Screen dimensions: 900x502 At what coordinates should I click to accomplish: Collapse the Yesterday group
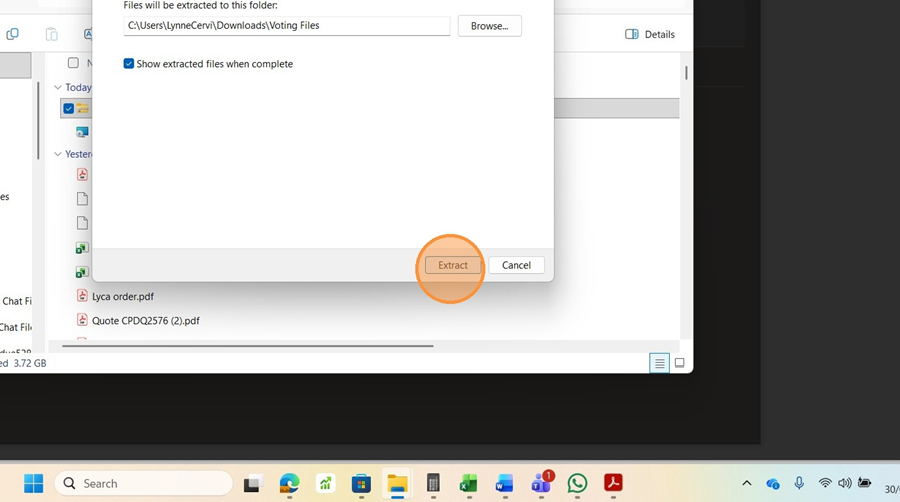[57, 154]
